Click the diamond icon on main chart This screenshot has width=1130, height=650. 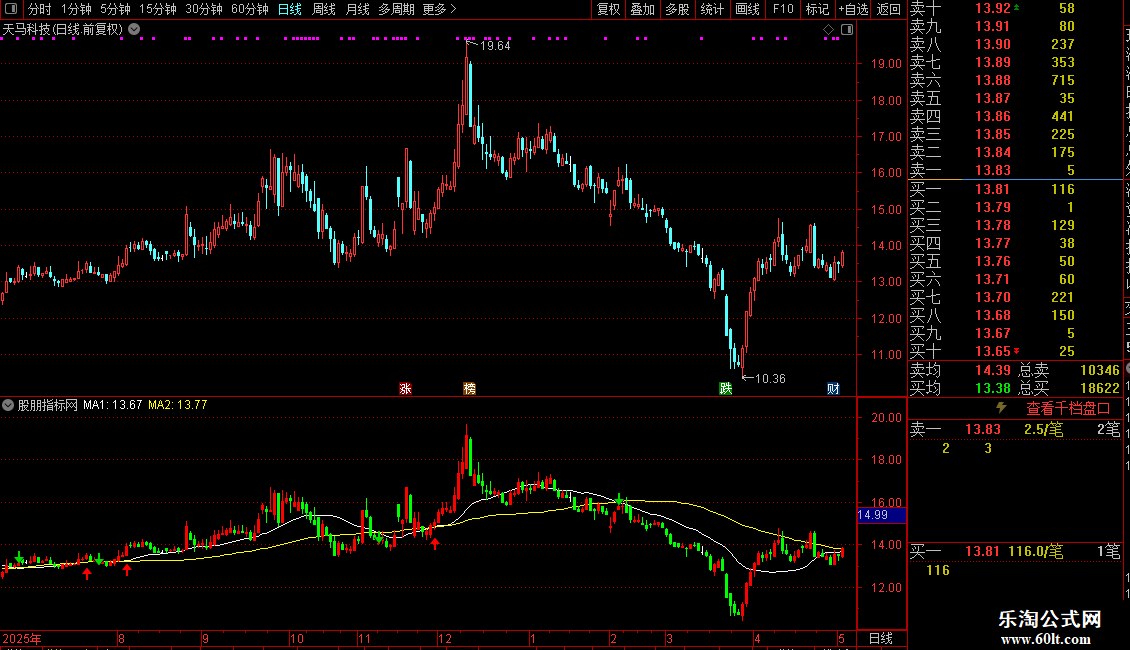point(829,30)
